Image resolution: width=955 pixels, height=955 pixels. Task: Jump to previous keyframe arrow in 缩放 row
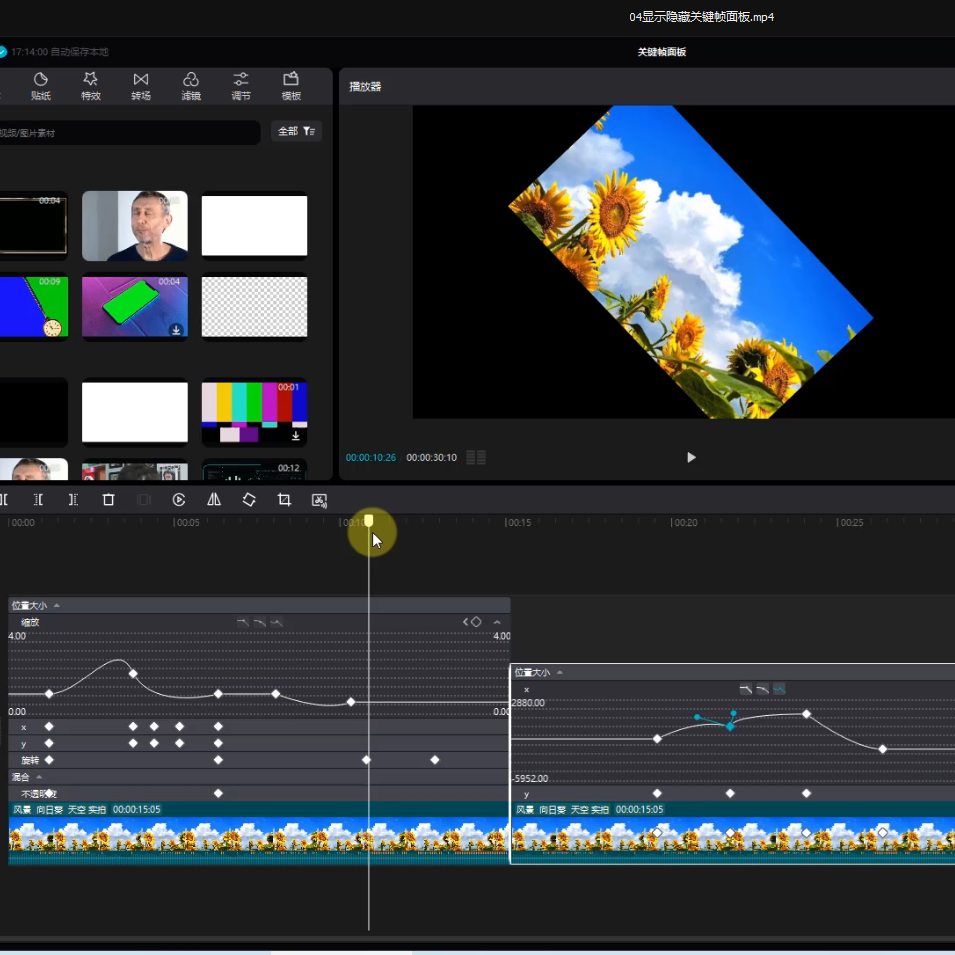click(x=465, y=622)
